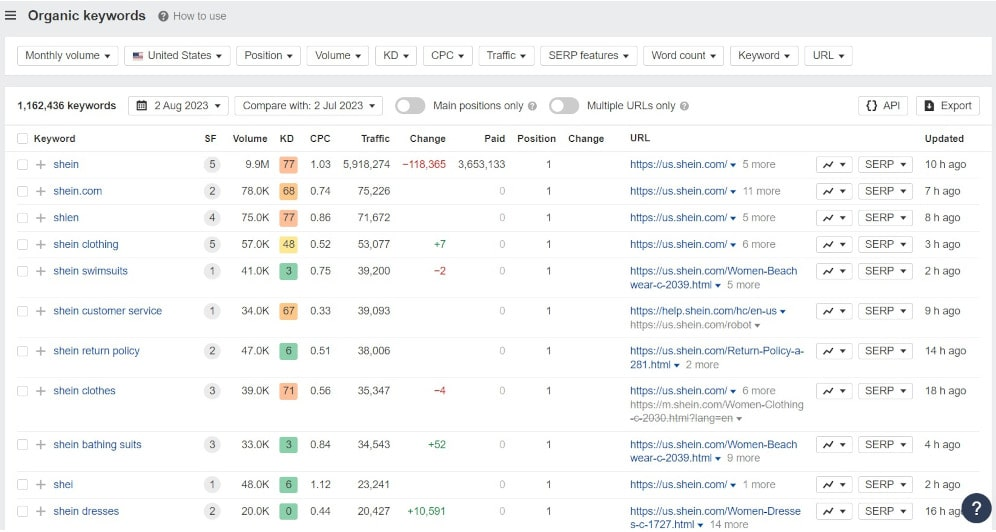Image resolution: width=996 pixels, height=532 pixels.
Task: Open the CPC filter dropdown
Action: tap(447, 56)
